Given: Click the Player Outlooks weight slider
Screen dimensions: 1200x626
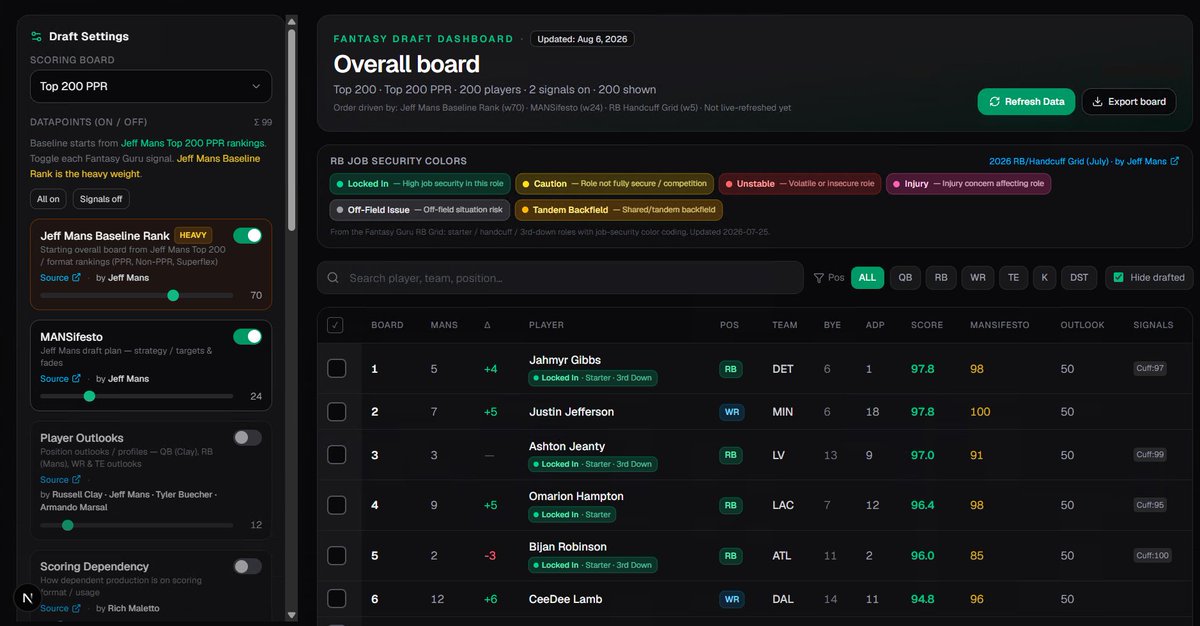Looking at the screenshot, I should 137,525.
